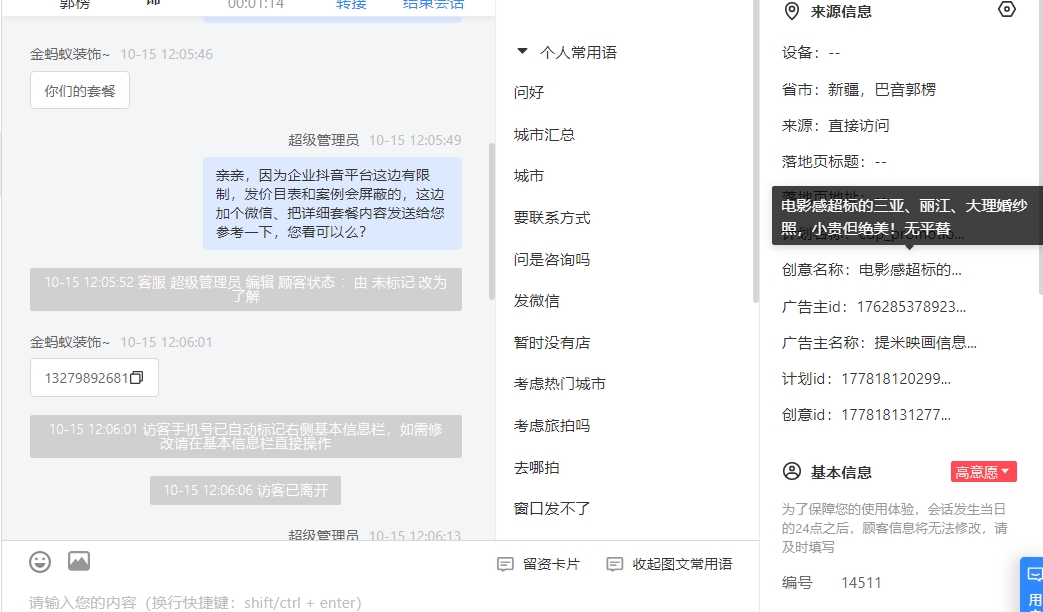The height and width of the screenshot is (612, 1043).
Task: Select the 考虑旅拍吗 quick phrase
Action: click(551, 426)
